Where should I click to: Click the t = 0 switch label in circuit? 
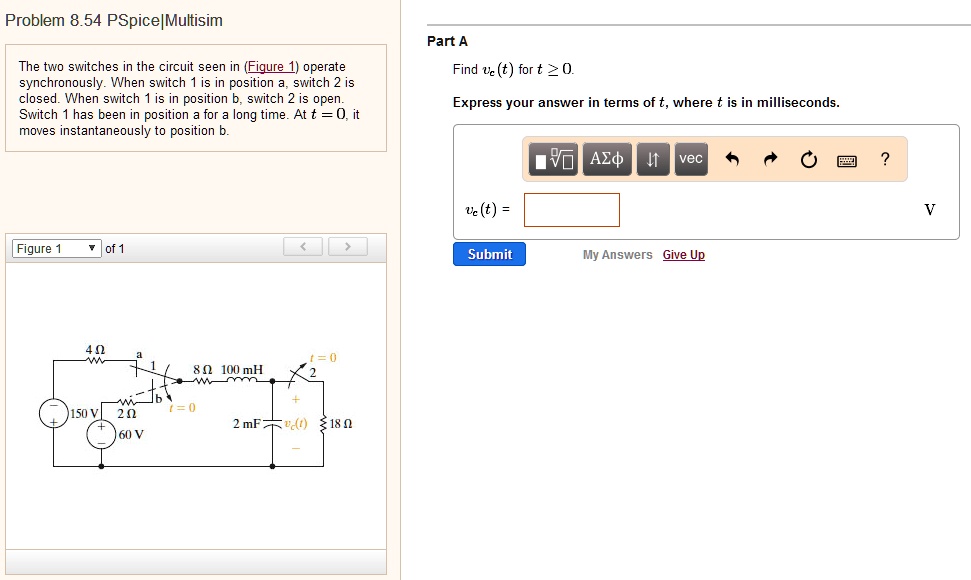[326, 355]
